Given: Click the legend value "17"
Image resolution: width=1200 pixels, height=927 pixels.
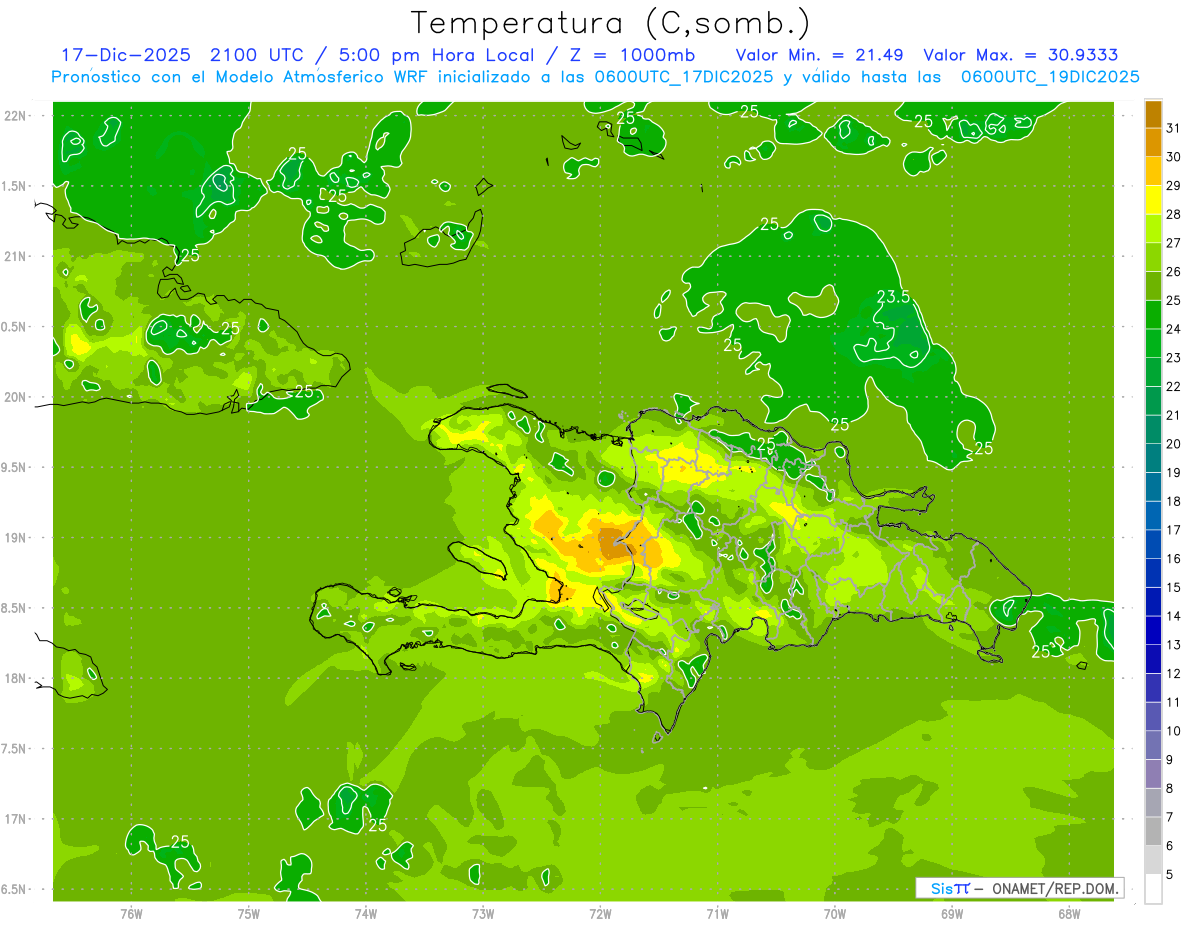Looking at the screenshot, I should pos(1173,530).
